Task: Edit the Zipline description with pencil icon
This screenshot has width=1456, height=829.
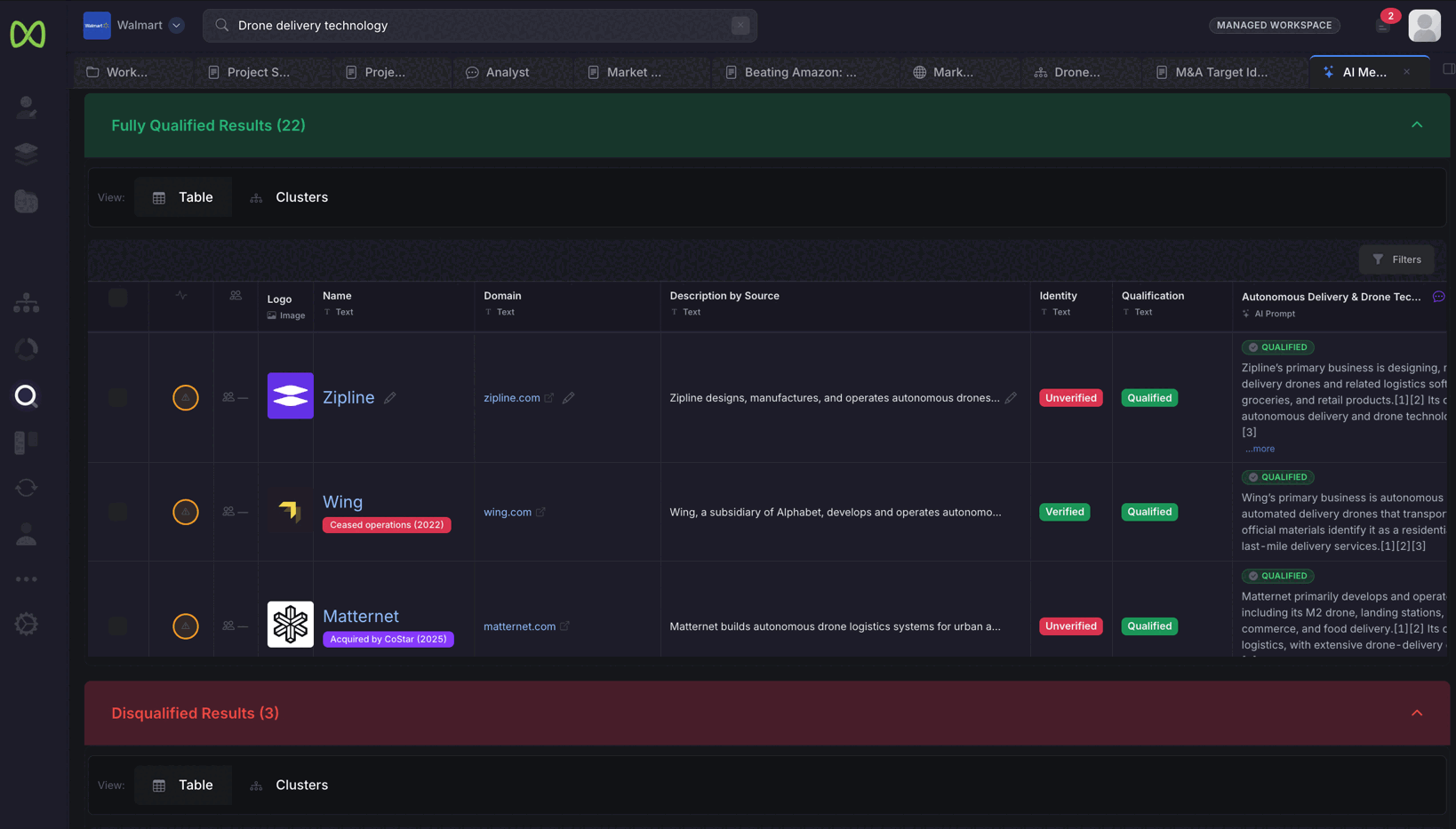Action: coord(1011,398)
